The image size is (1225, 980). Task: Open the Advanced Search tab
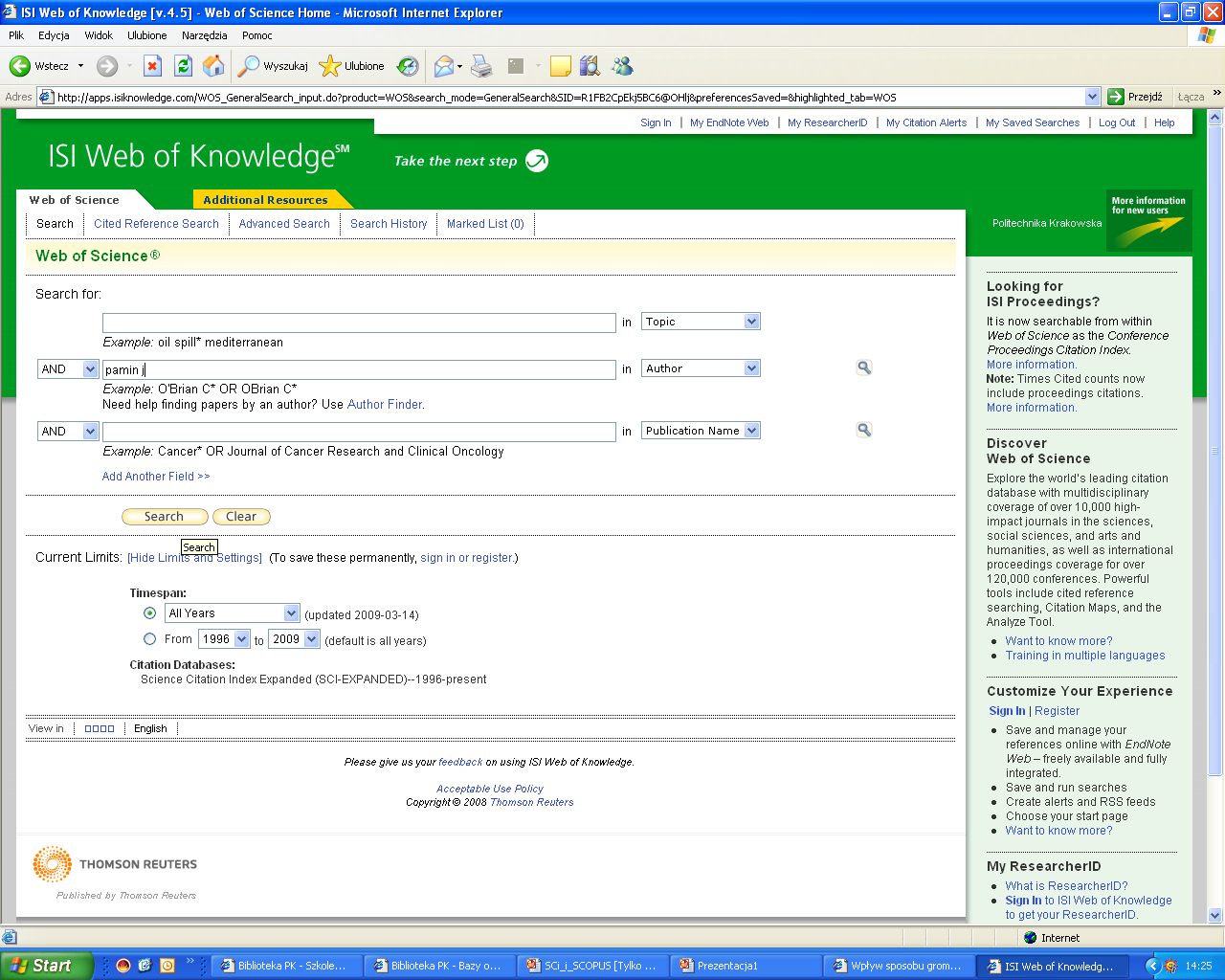coord(284,223)
